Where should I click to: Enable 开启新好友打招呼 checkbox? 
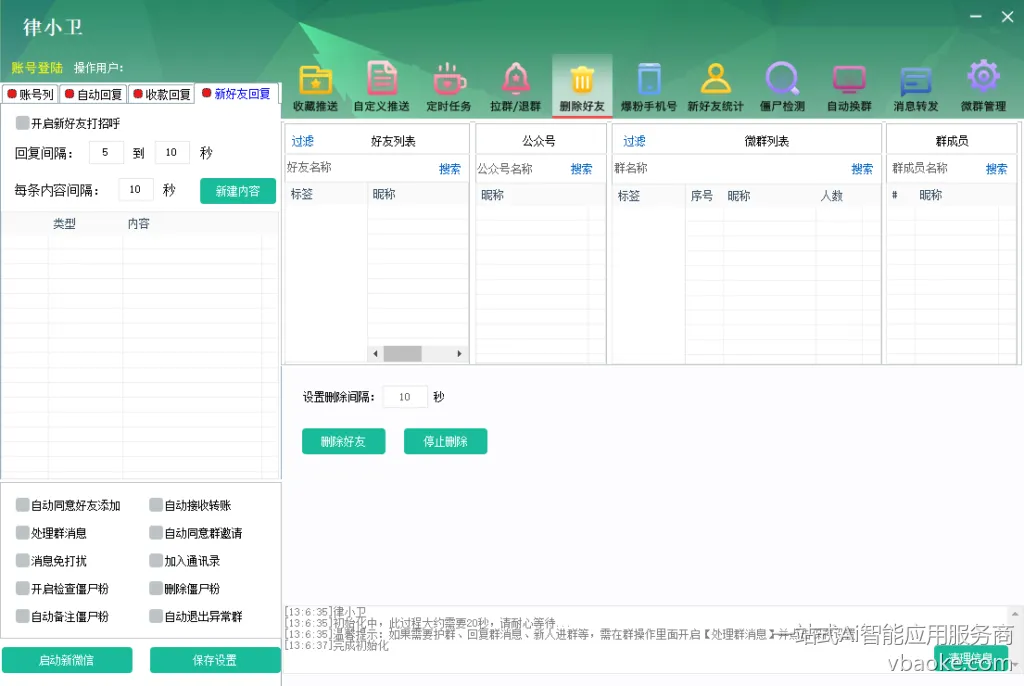point(23,123)
